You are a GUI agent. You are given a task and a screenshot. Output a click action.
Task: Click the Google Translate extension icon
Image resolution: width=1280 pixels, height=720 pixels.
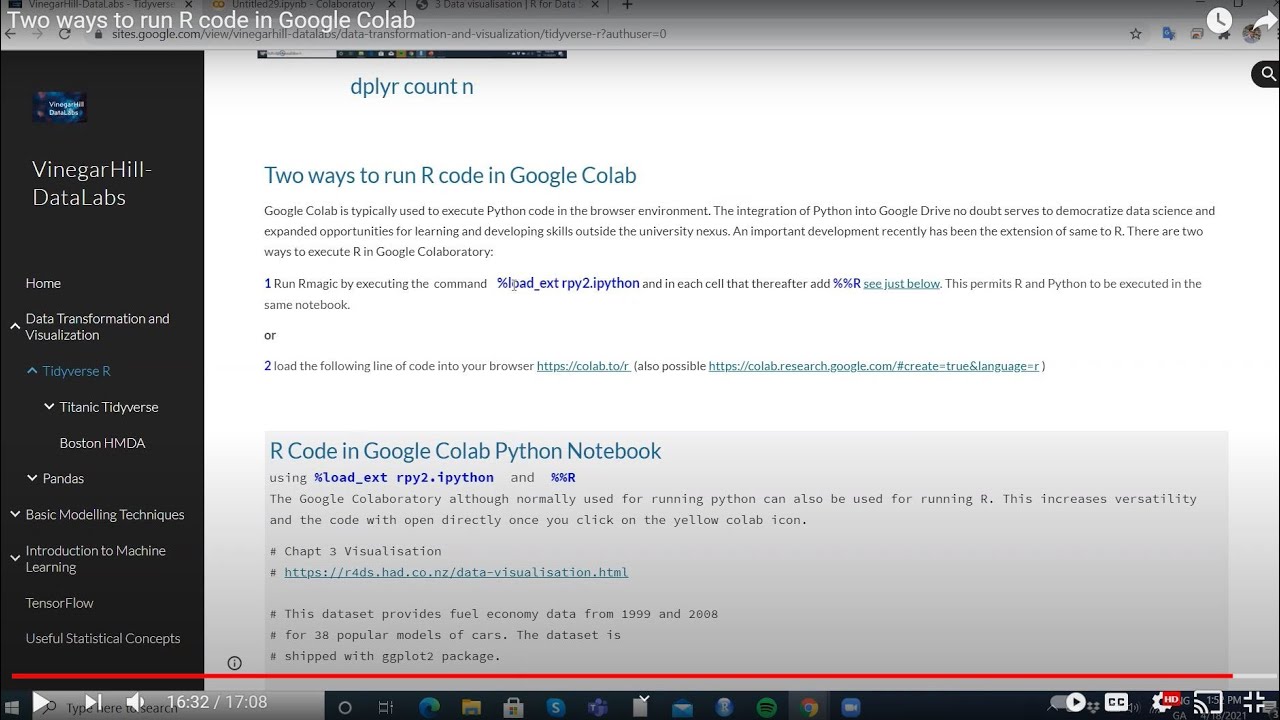tap(1168, 34)
